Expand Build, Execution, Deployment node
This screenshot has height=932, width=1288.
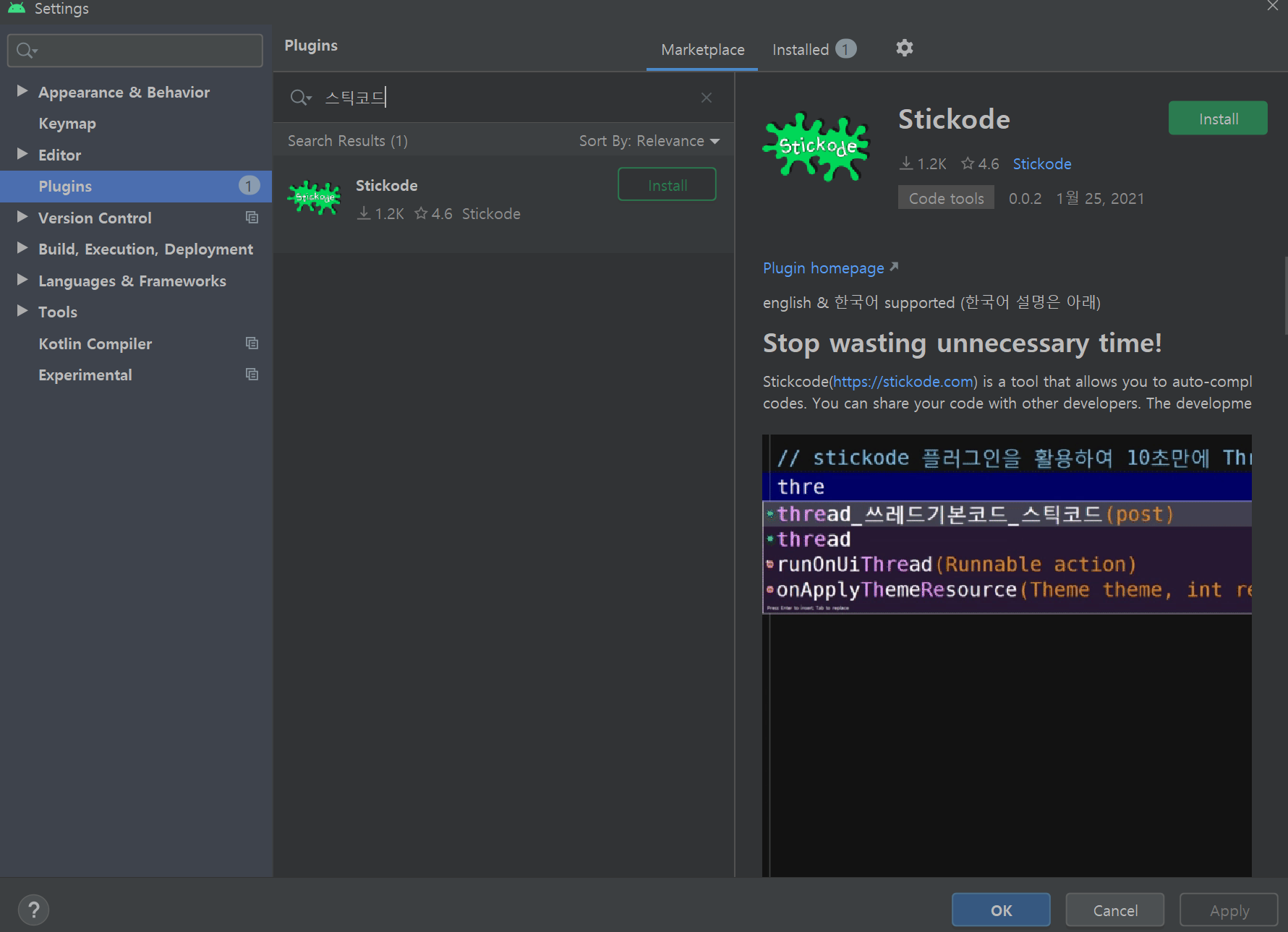click(22, 248)
